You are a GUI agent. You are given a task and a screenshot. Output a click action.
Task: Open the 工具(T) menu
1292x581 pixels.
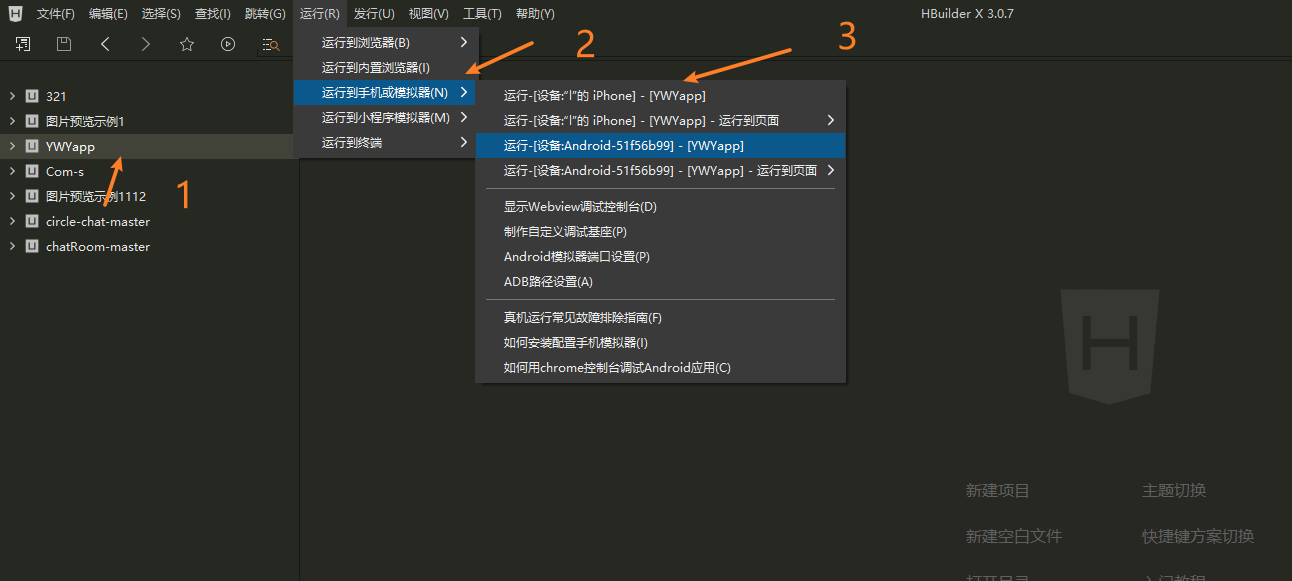coord(482,14)
